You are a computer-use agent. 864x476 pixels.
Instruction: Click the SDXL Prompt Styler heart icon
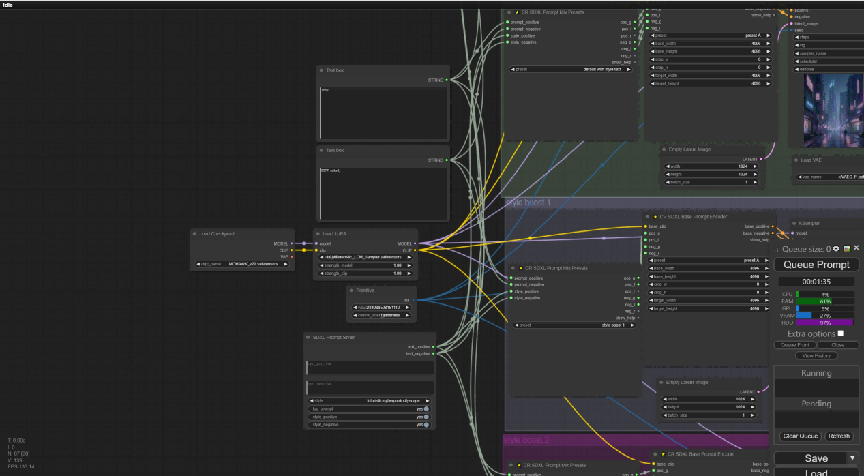[x=308, y=337]
